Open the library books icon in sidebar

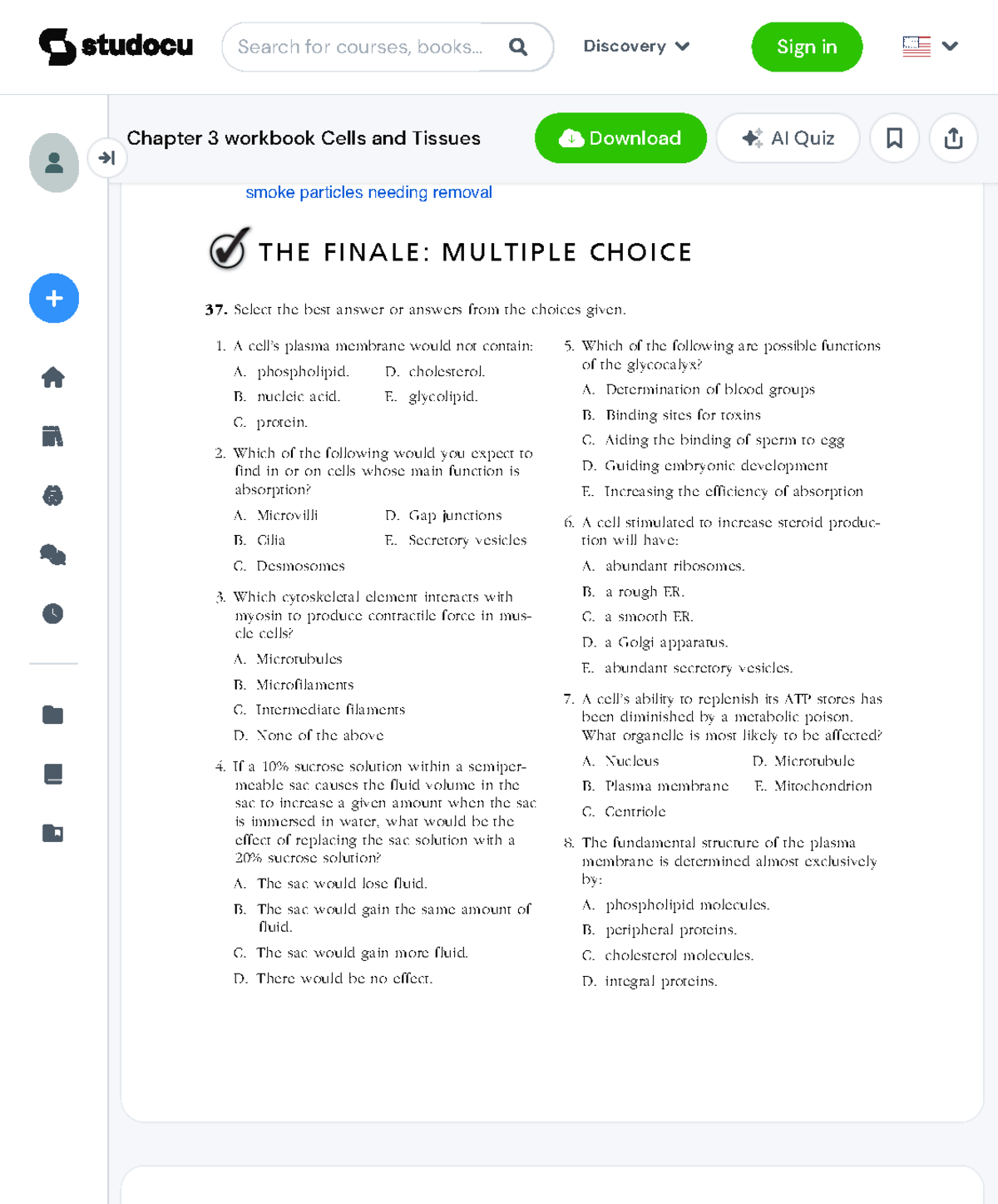pos(53,436)
